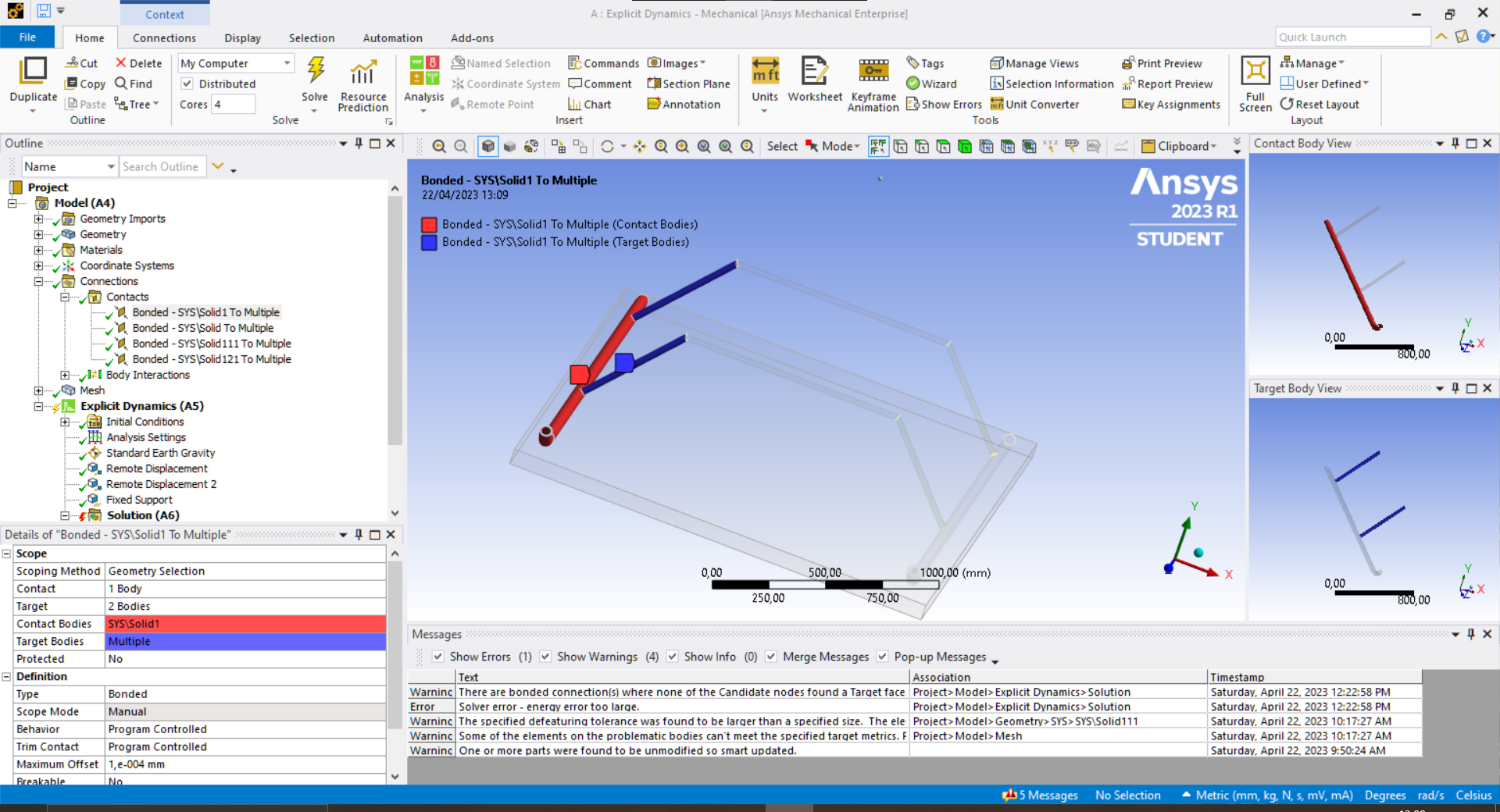Uncheck Show Errors in Messages
Viewport: 1500px width, 812px height.
(x=438, y=657)
